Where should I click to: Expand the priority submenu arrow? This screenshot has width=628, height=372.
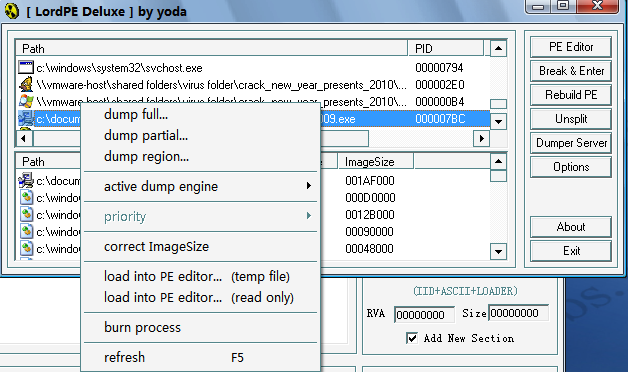308,216
